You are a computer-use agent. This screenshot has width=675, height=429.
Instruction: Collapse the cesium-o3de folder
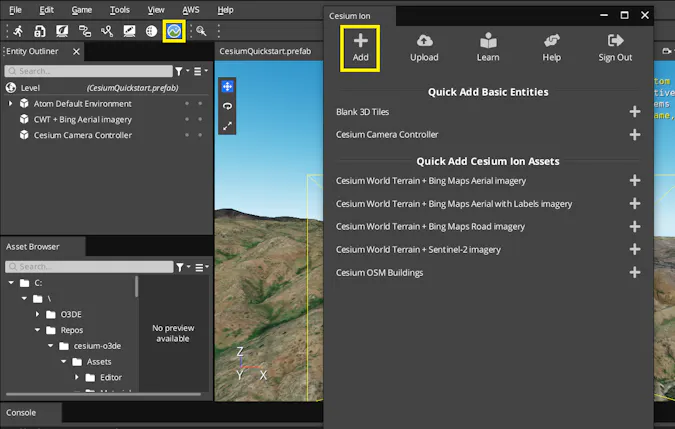pyautogui.click(x=51, y=346)
